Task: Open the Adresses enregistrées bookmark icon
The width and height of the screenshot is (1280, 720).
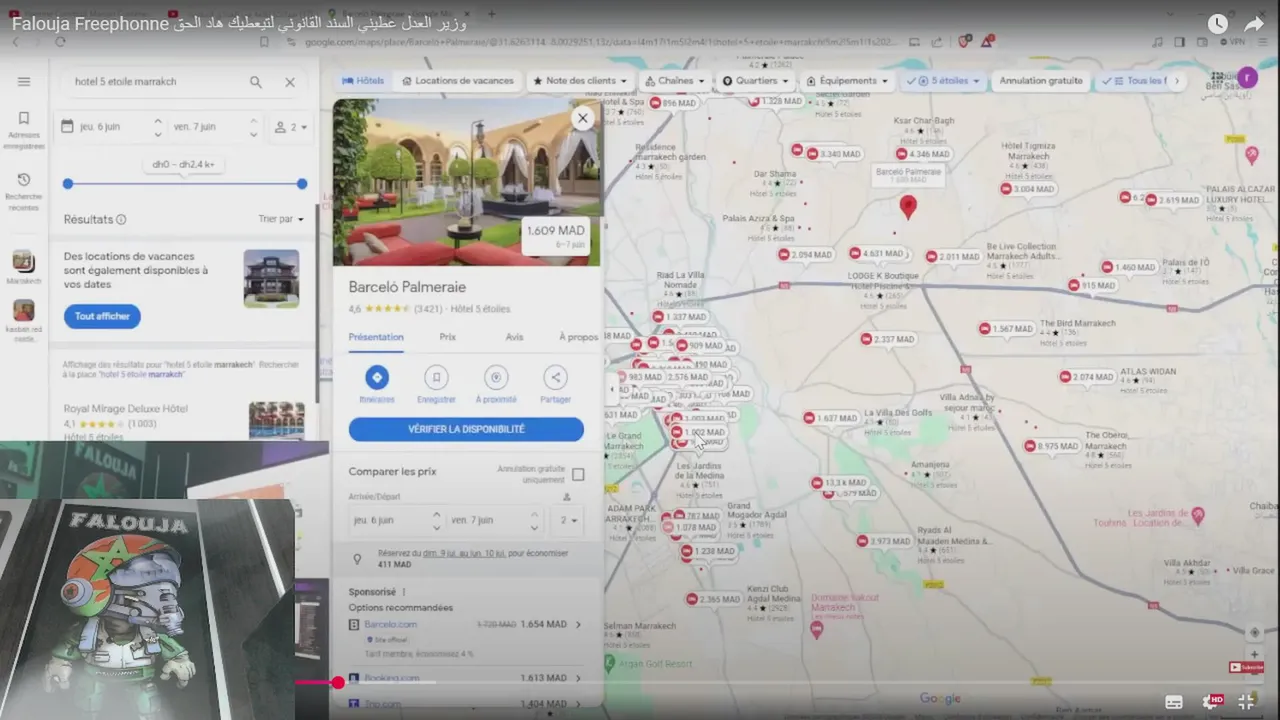Action: coord(24,118)
